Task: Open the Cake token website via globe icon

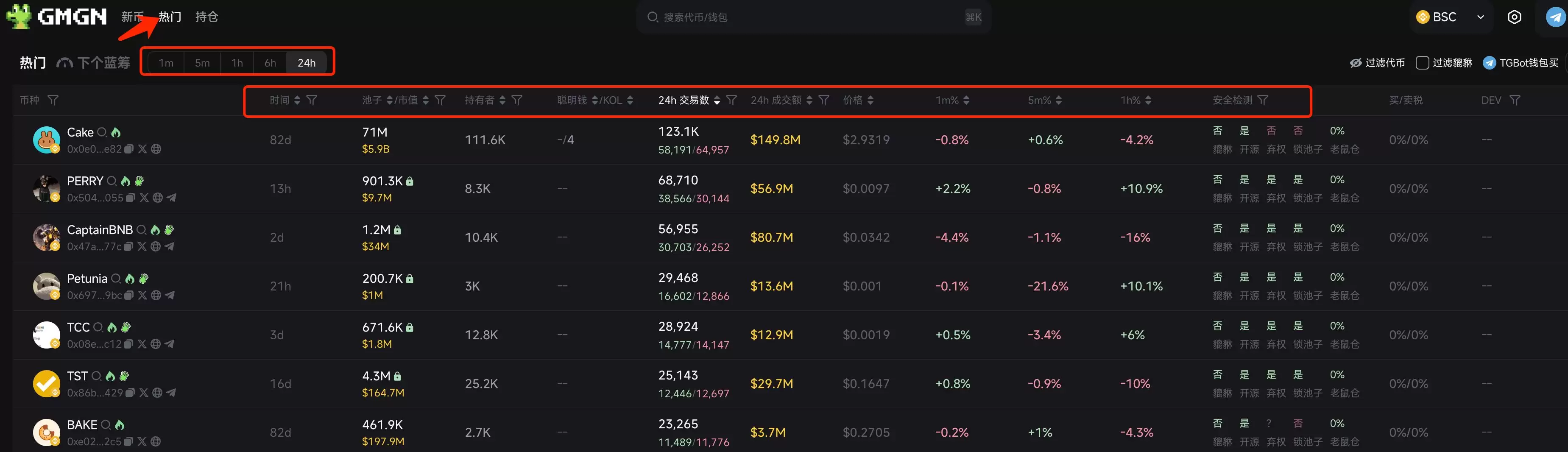Action: pyautogui.click(x=156, y=148)
